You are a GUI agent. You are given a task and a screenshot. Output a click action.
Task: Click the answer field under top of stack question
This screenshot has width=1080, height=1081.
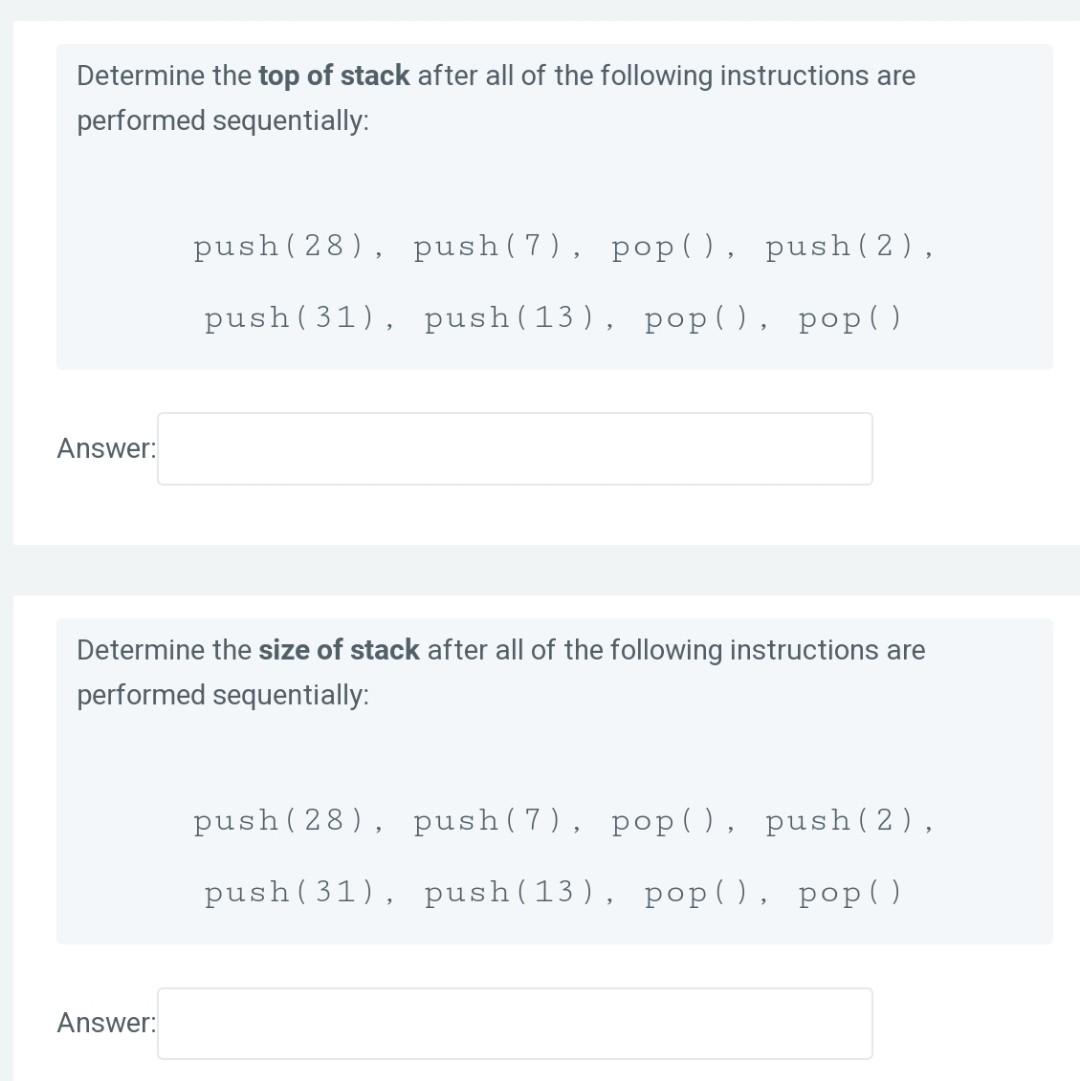[x=515, y=449]
